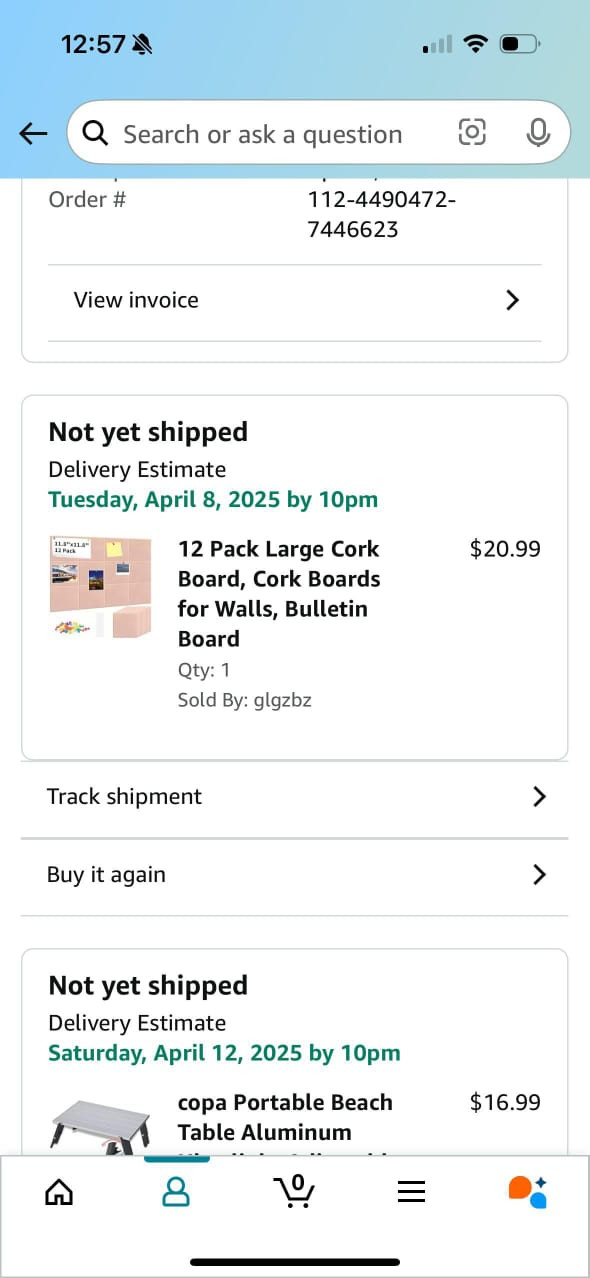Image resolution: width=590 pixels, height=1278 pixels.
Task: Open Buy it again chevron arrow
Action: 539,874
